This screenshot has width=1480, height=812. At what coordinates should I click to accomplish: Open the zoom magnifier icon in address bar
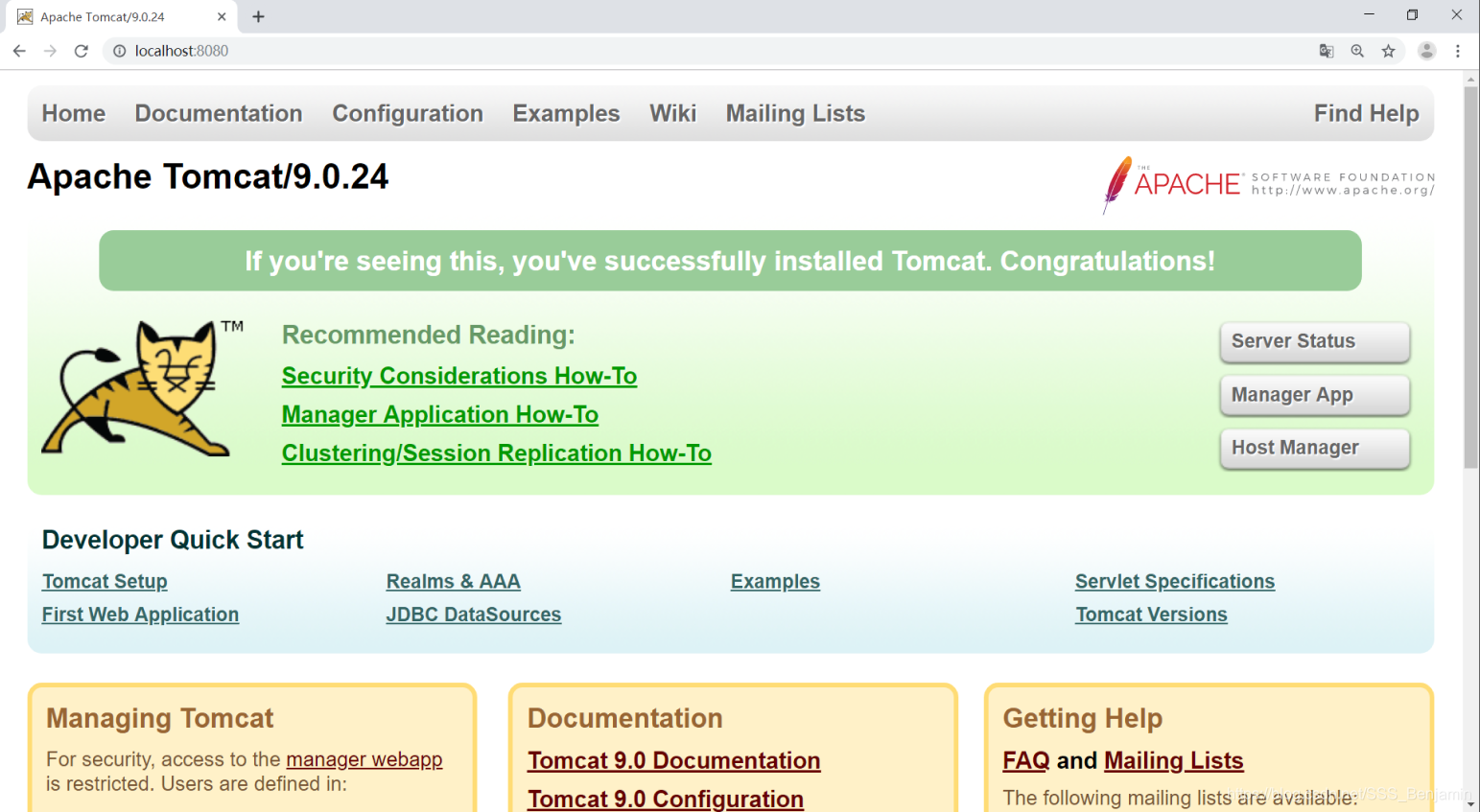(1357, 51)
